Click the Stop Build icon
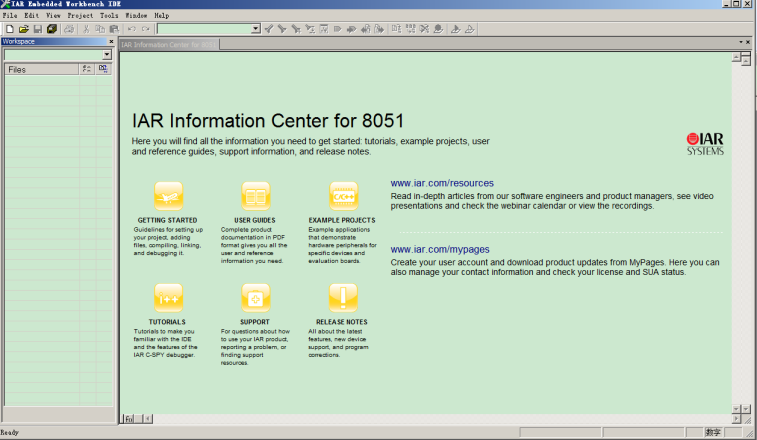 coord(424,29)
